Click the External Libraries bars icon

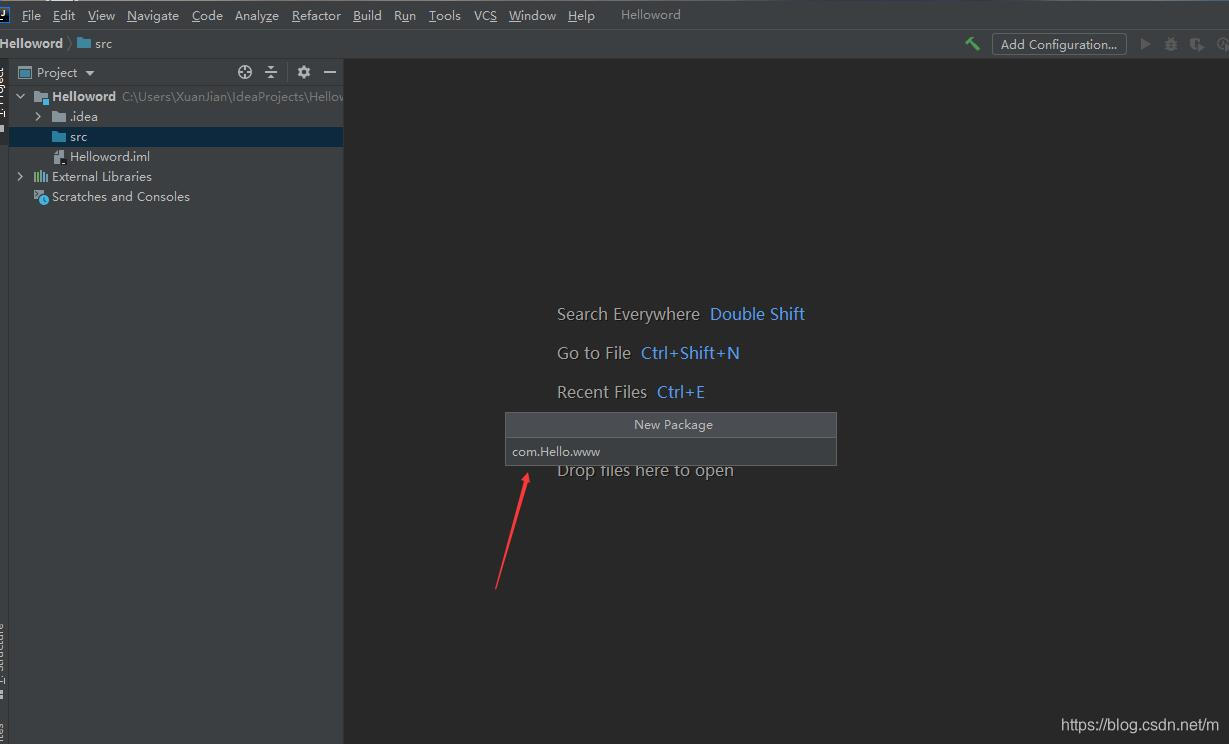[x=41, y=176]
